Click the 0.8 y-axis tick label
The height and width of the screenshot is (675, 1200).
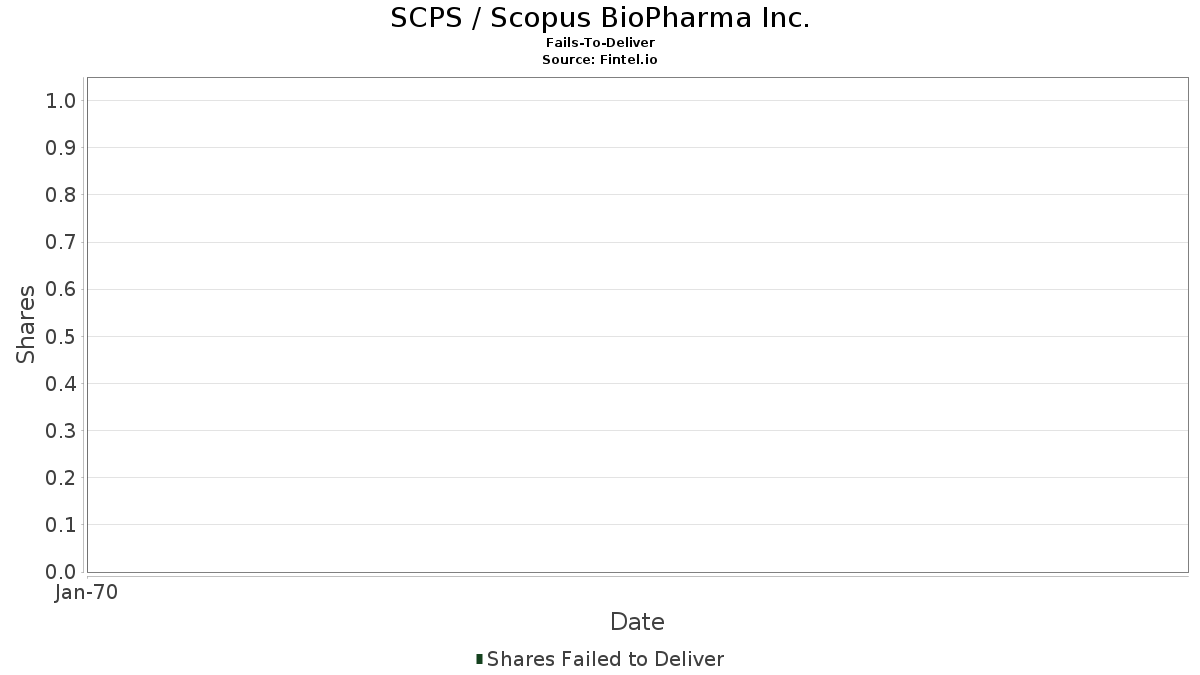[x=61, y=195]
